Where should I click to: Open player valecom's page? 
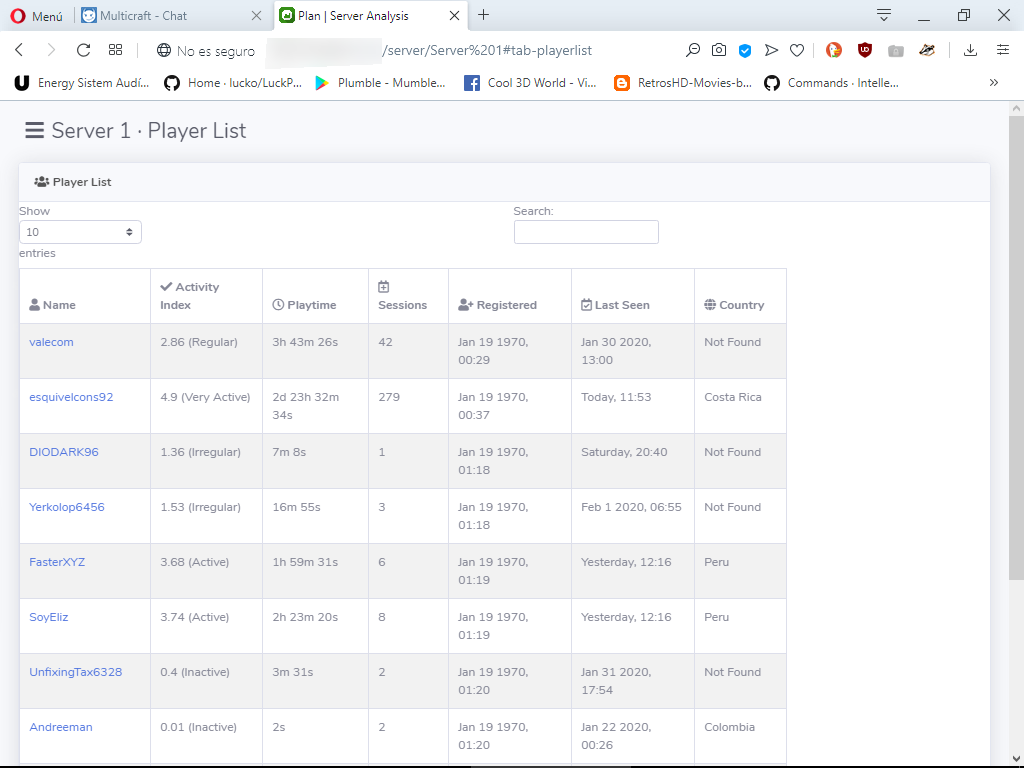[x=51, y=342]
